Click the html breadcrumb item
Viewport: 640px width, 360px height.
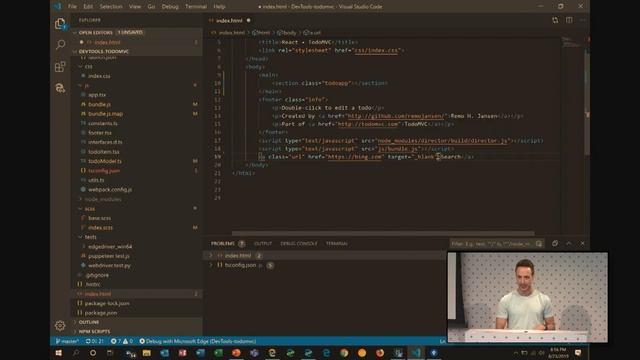tap(261, 33)
